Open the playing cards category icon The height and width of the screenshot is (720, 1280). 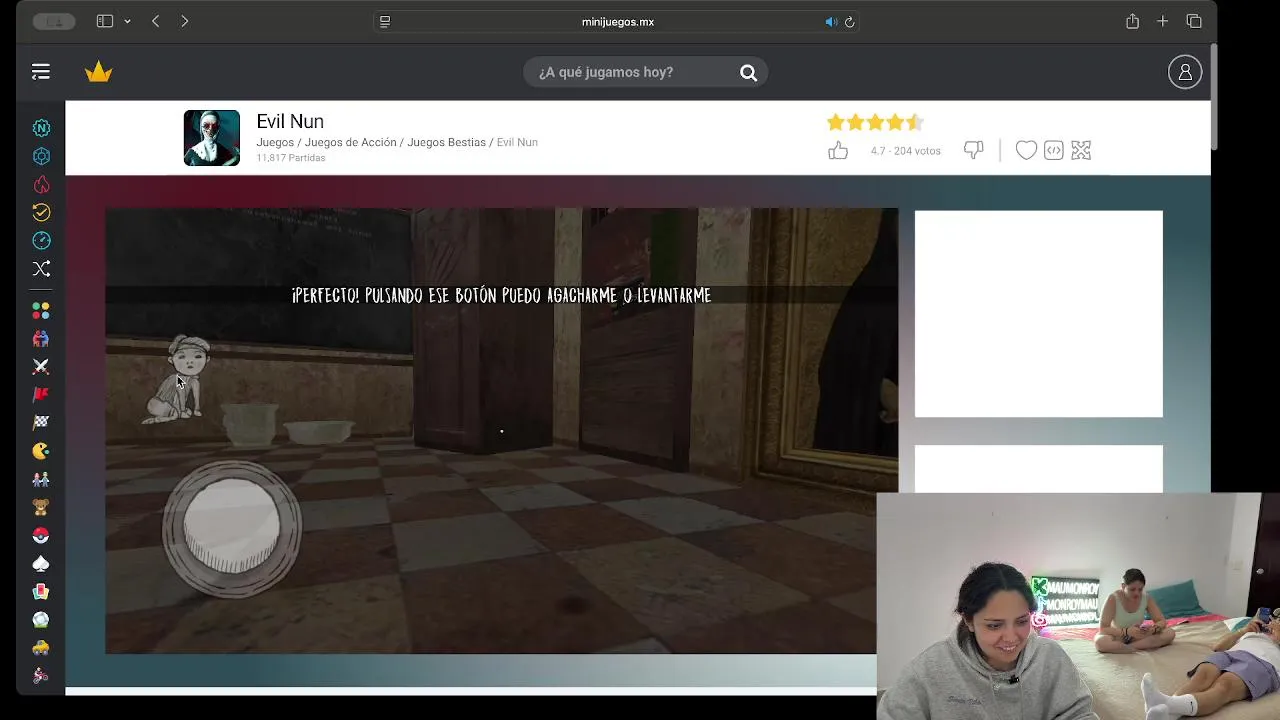tap(41, 592)
